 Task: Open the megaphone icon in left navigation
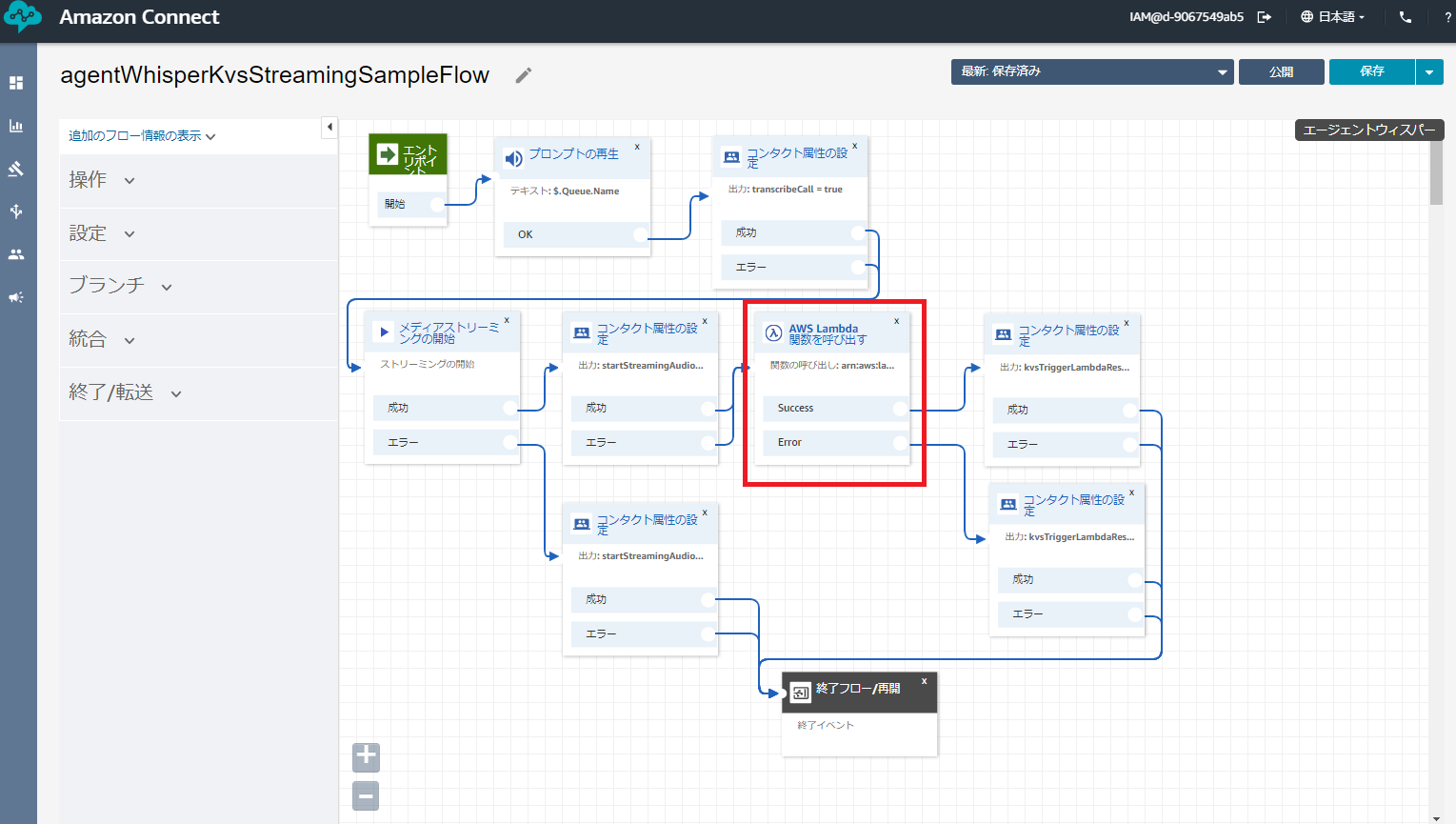point(16,297)
